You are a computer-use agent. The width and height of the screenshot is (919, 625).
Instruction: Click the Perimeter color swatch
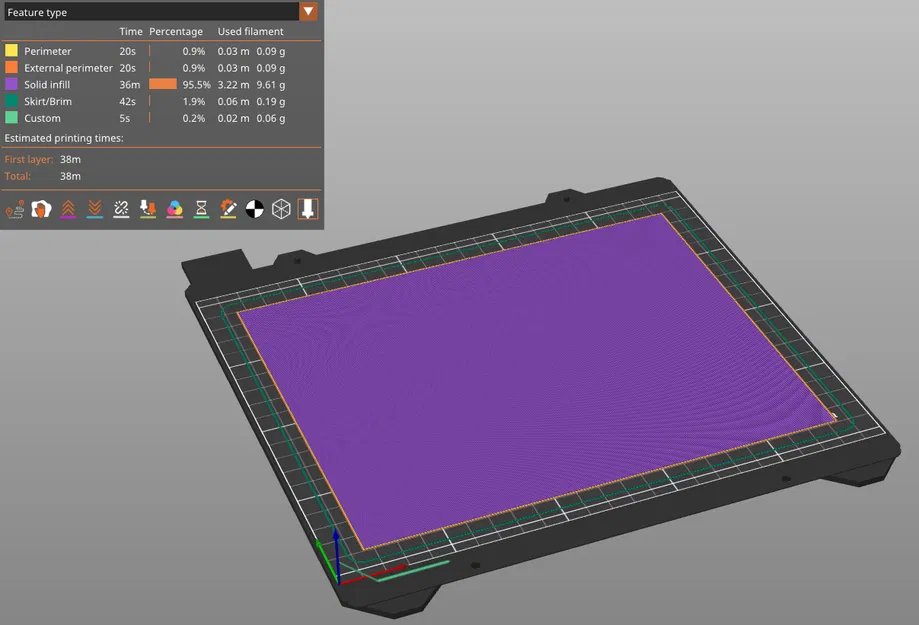[x=11, y=50]
